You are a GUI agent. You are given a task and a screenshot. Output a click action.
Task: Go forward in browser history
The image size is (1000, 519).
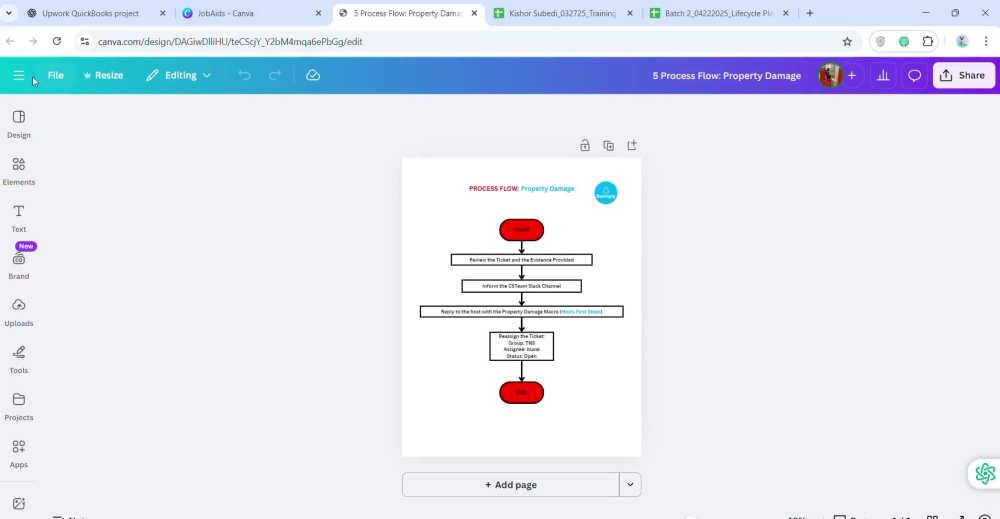click(x=33, y=41)
